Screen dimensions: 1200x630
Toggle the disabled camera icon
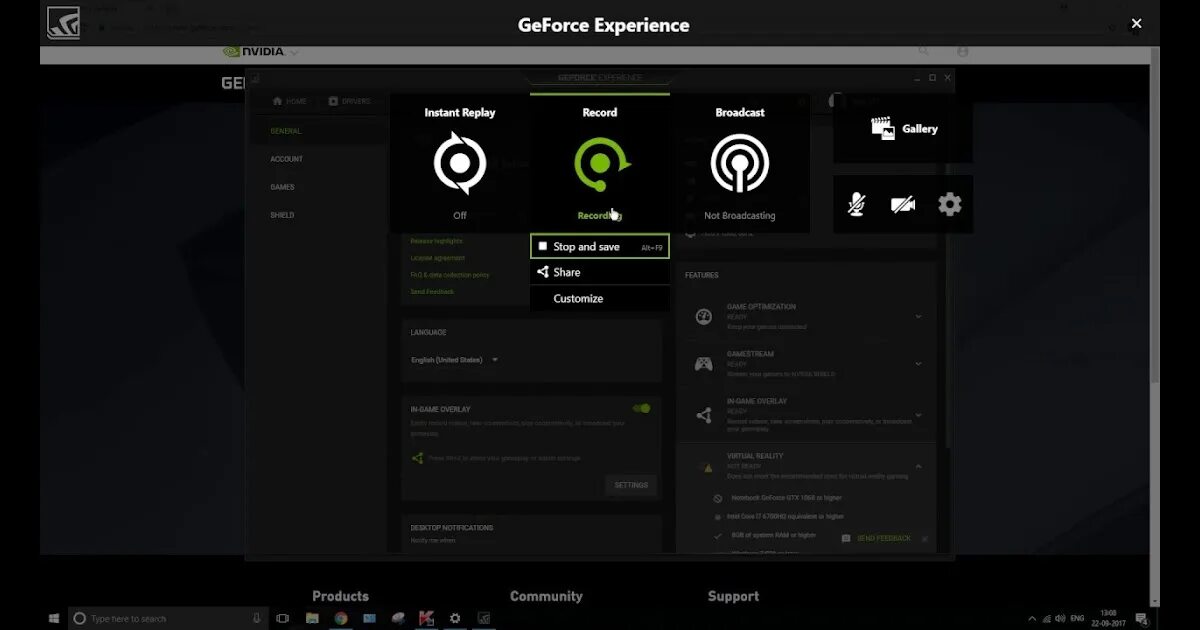click(903, 204)
